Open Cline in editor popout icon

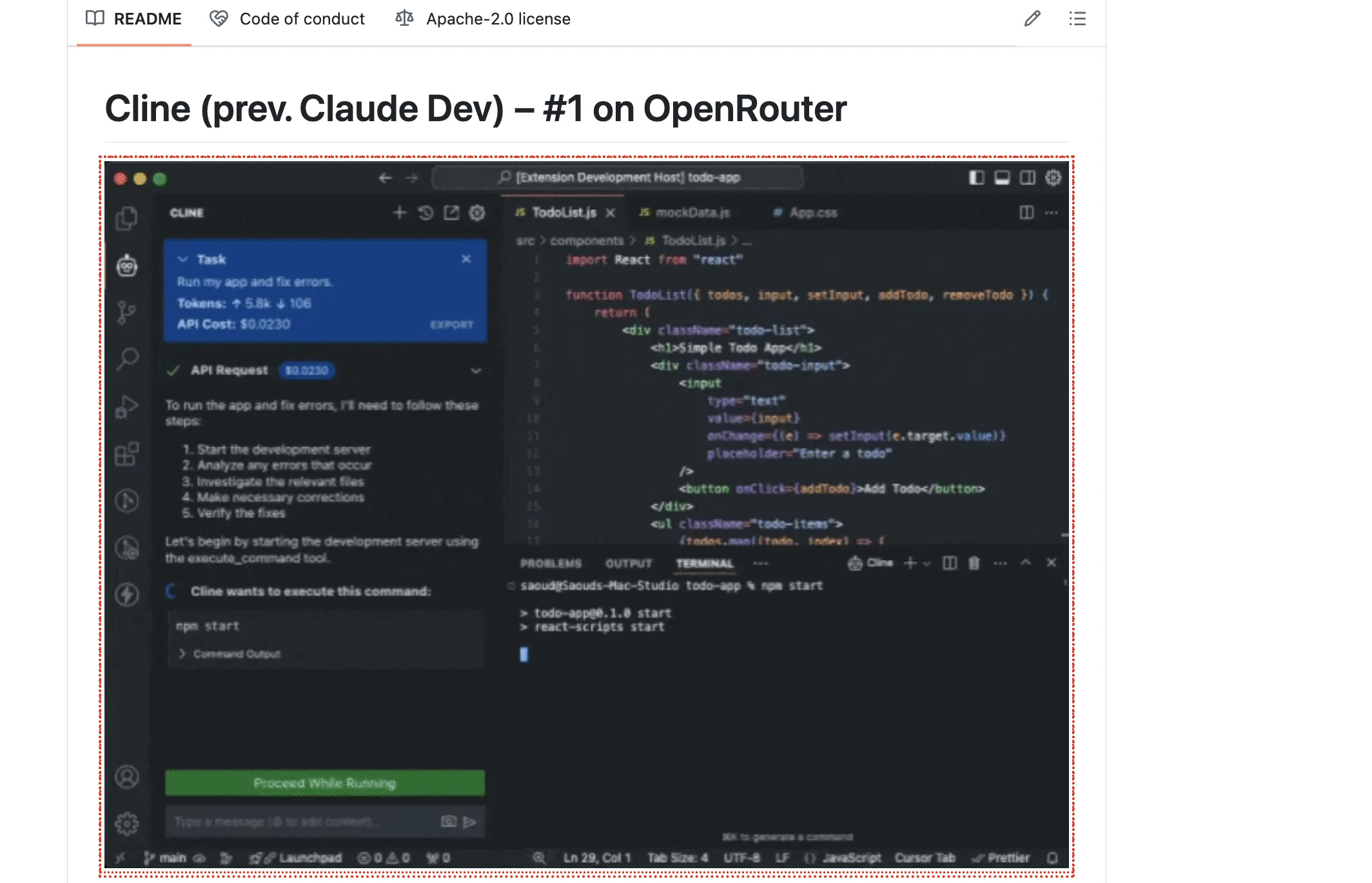451,213
